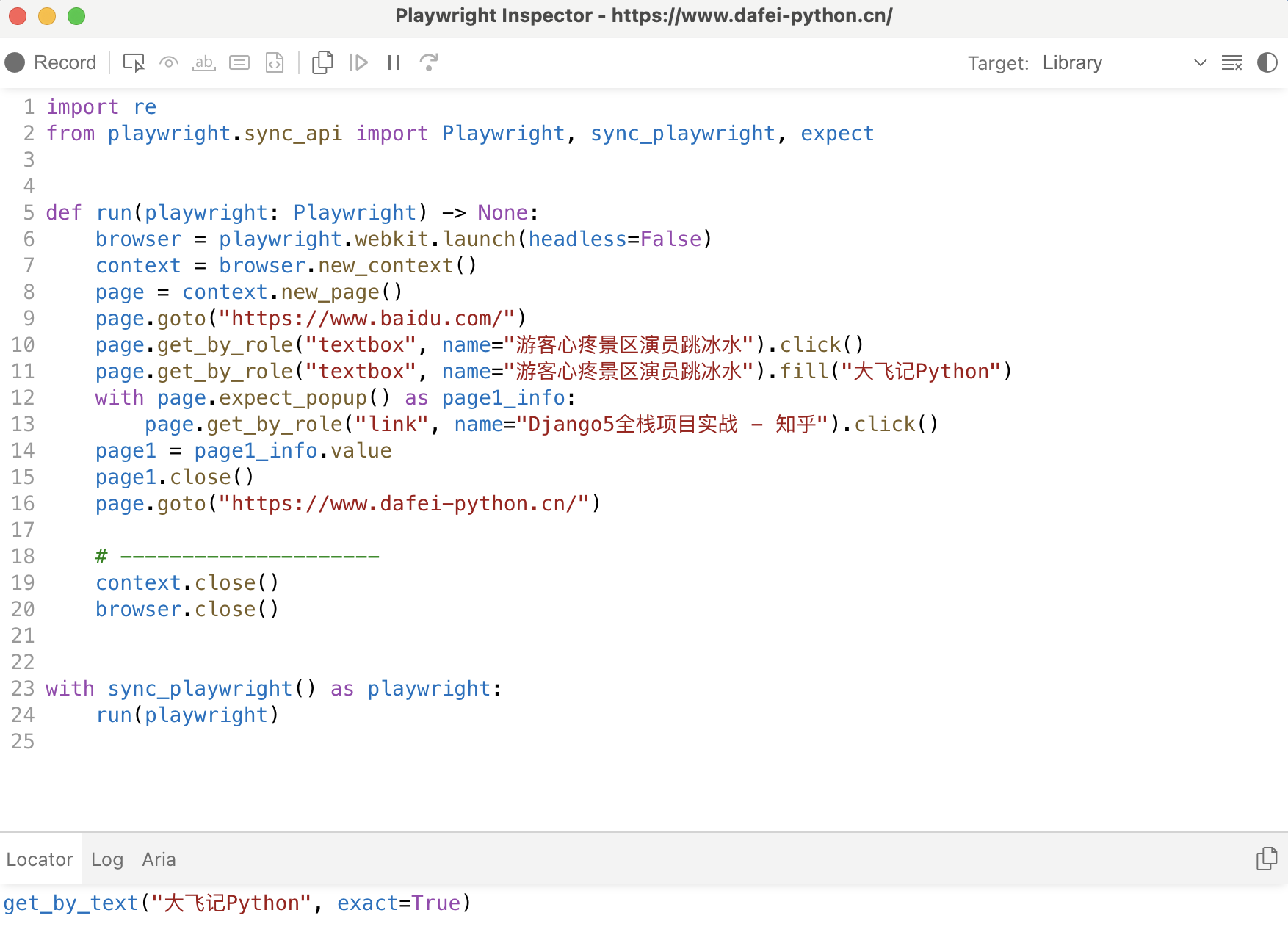The height and width of the screenshot is (946, 1288).
Task: Click line 9 page.goto baidu code
Action: coord(311,318)
